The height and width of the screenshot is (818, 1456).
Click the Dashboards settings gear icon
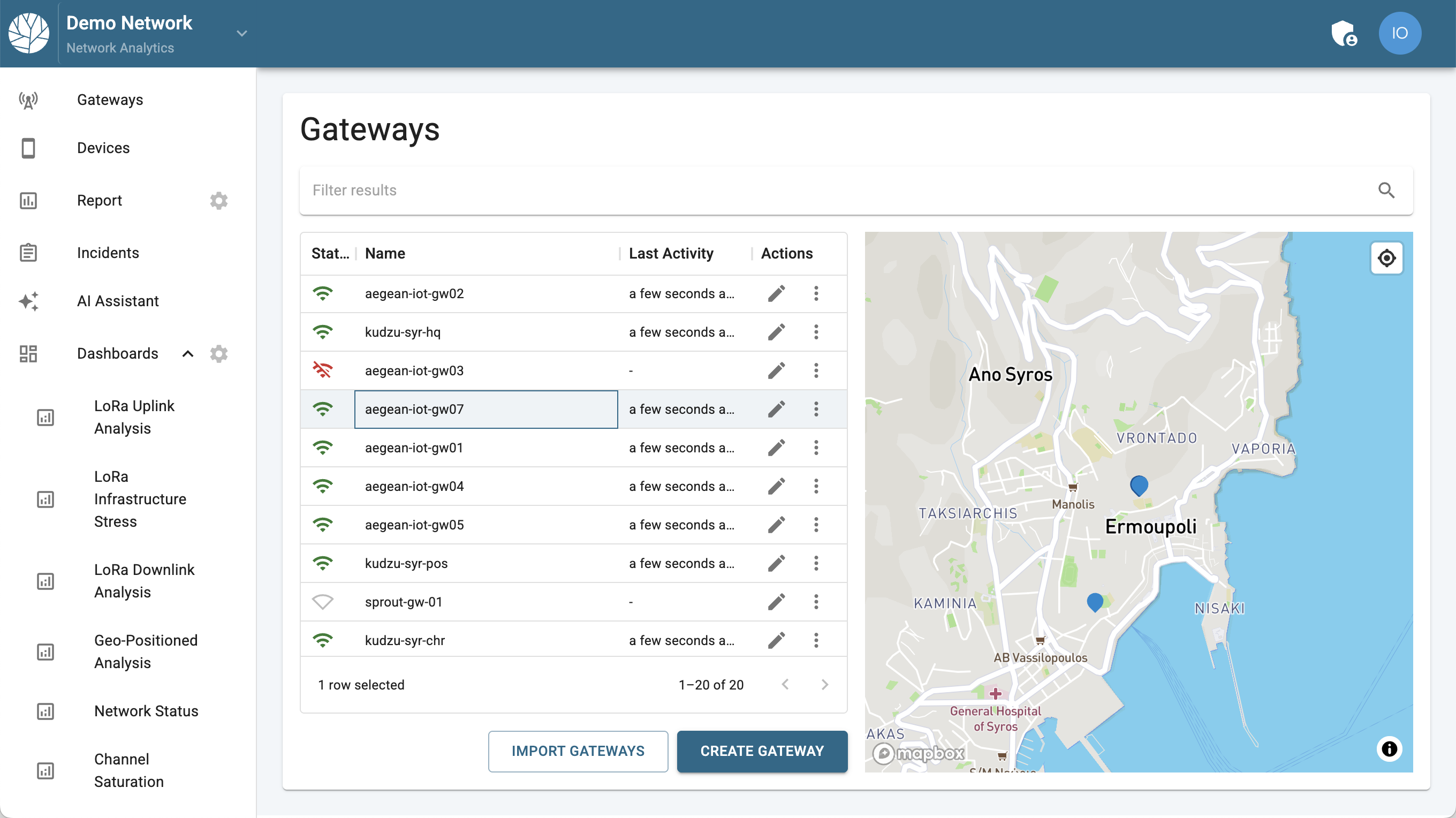point(218,353)
